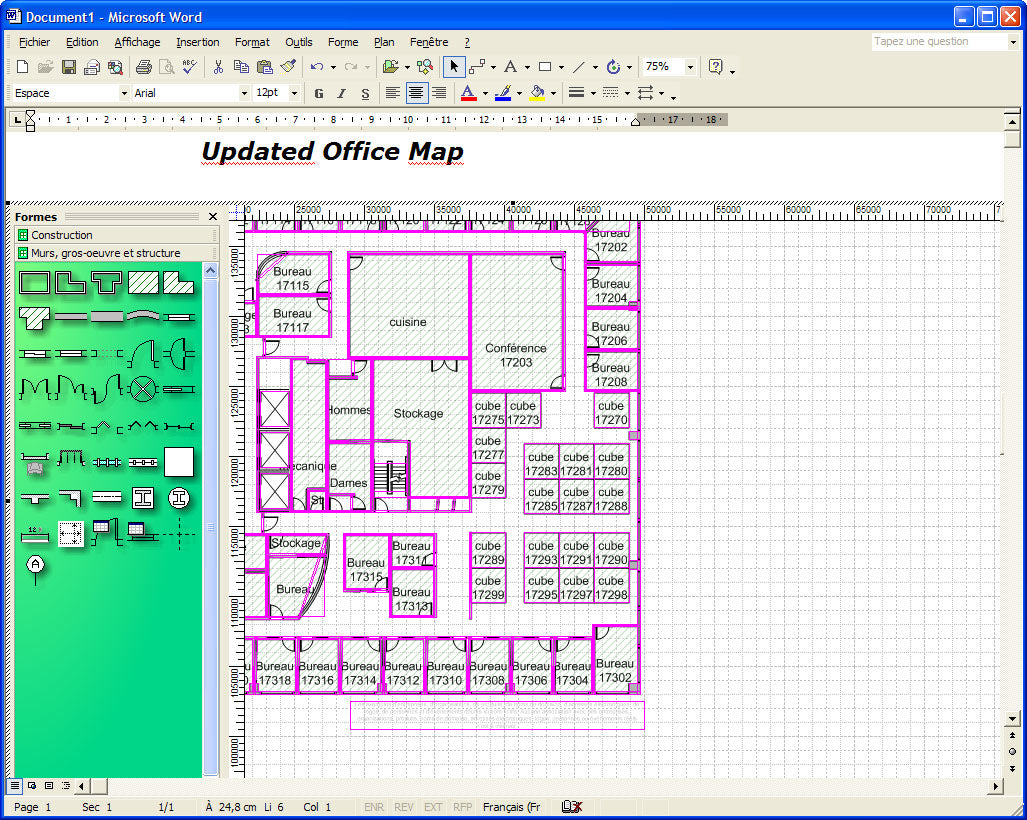Choose the Text tool
The width and height of the screenshot is (1027, 820).
(510, 67)
